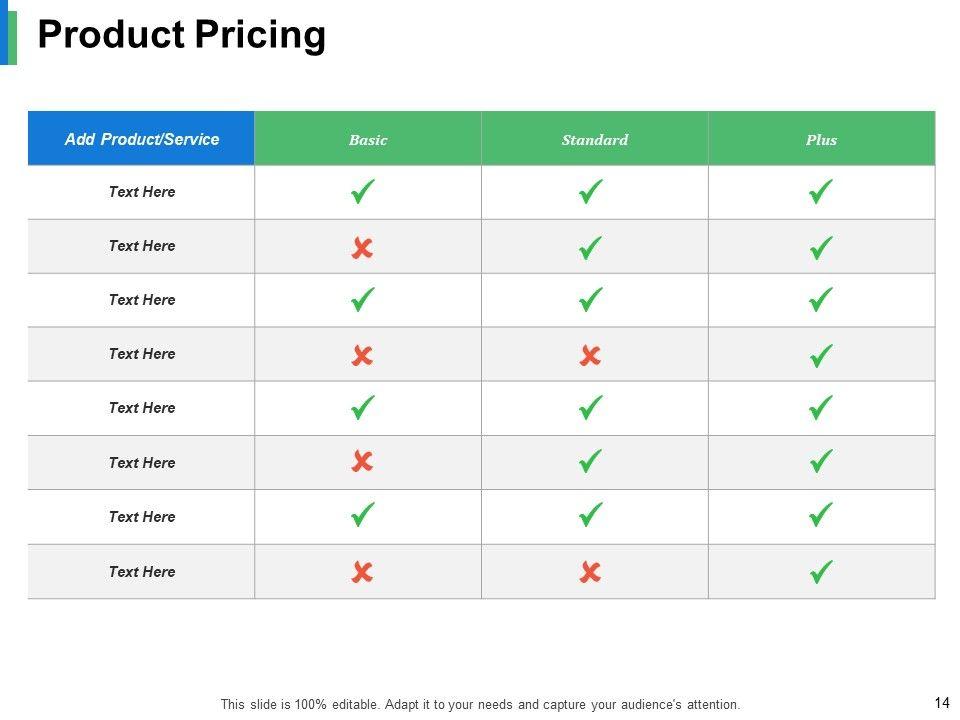This screenshot has width=960, height=720.
Task: Click the red cross in Basic column, last row
Action: [363, 572]
